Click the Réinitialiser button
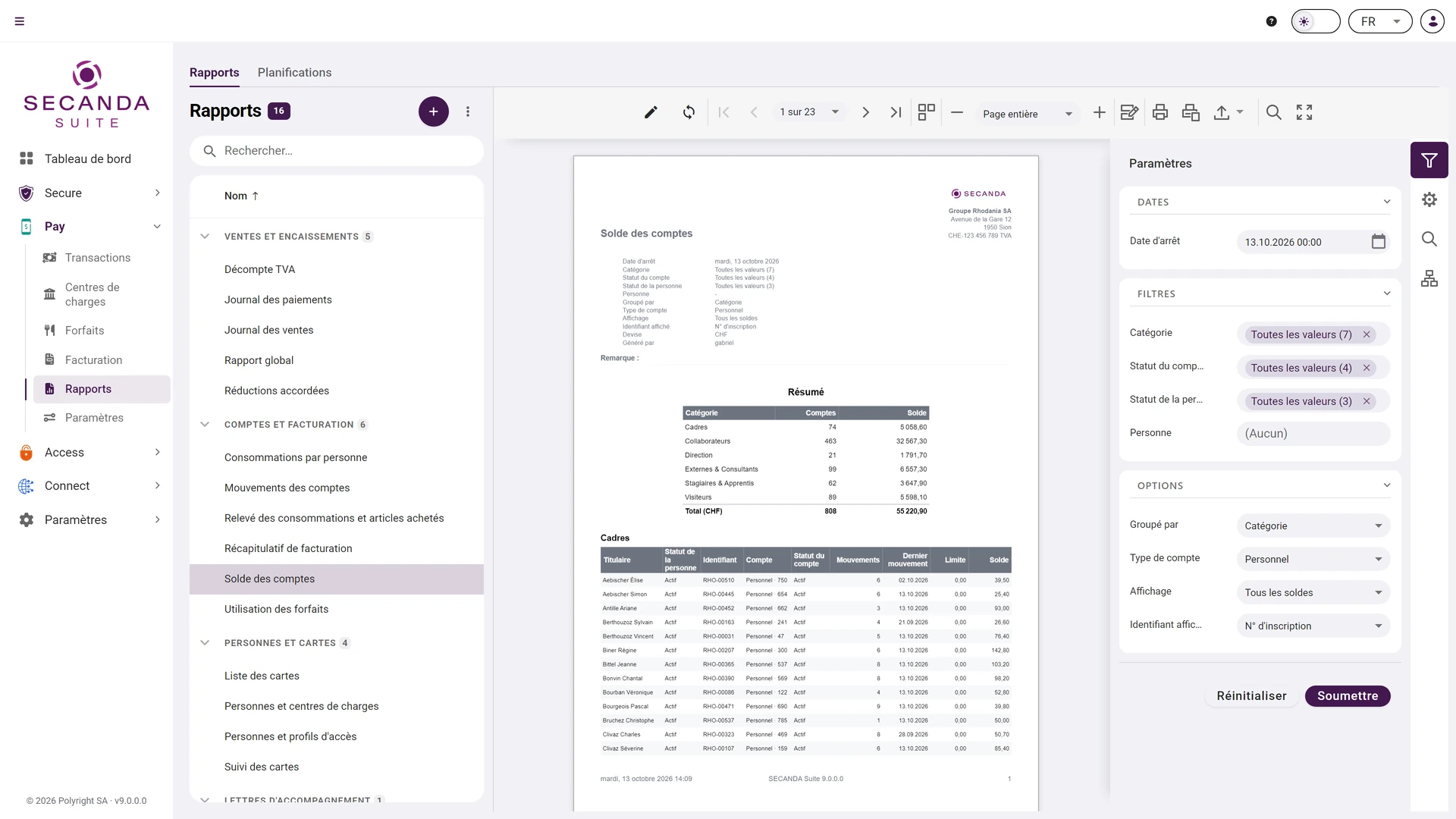Screen dimensions: 1456x819 [x=1251, y=696]
